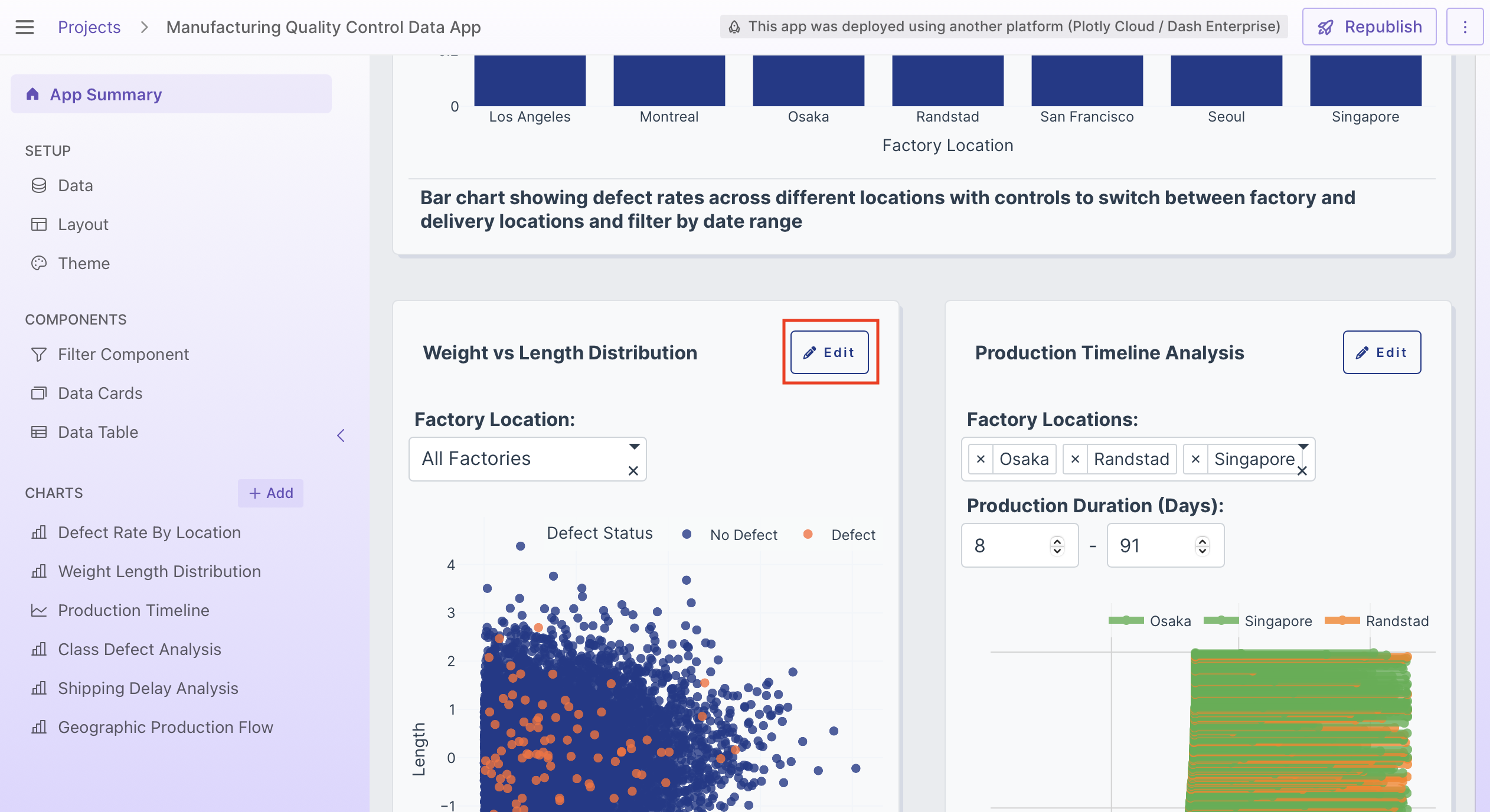Expand the All Factories dropdown
Viewport: 1490px width, 812px height.
(634, 447)
